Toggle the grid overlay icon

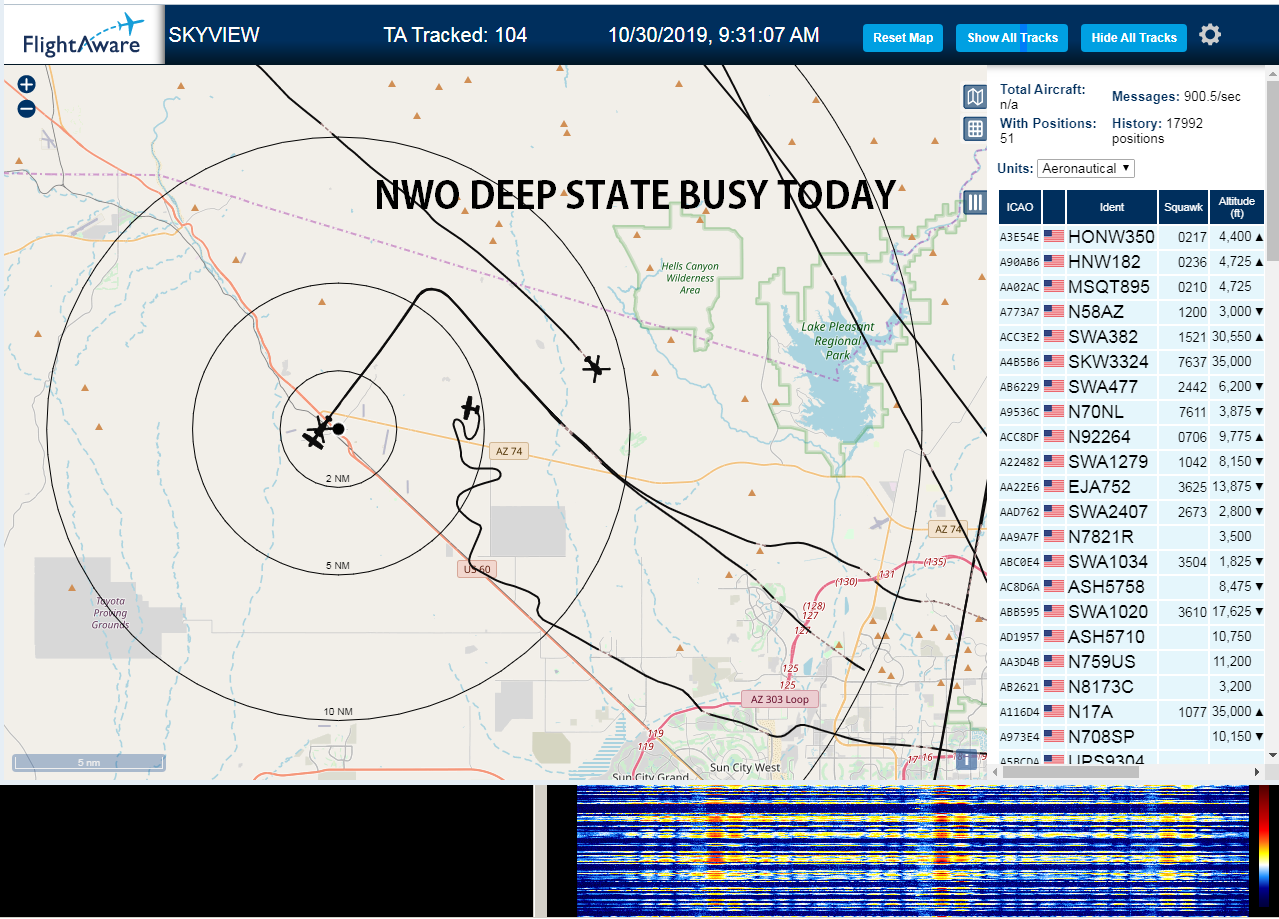coord(975,129)
